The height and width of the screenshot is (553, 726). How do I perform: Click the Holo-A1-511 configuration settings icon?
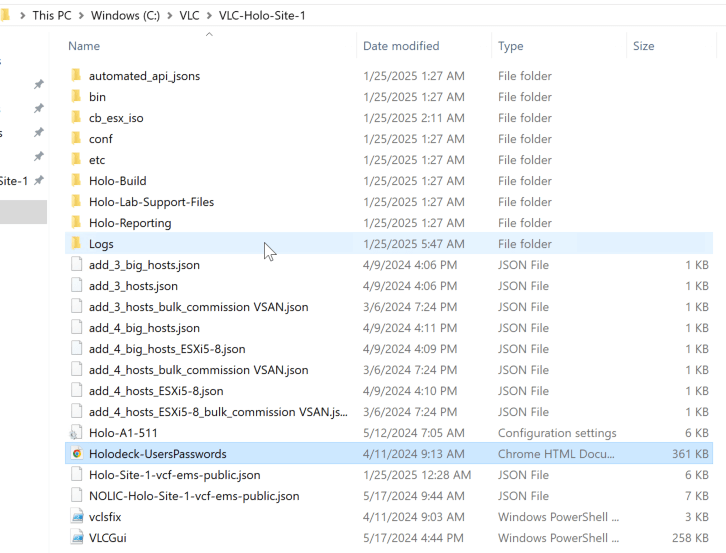pyautogui.click(x=77, y=433)
